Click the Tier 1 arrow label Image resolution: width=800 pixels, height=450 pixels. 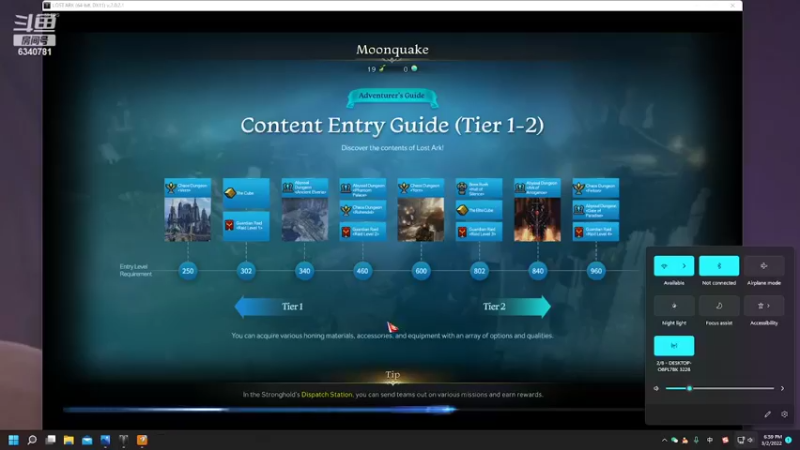292,307
